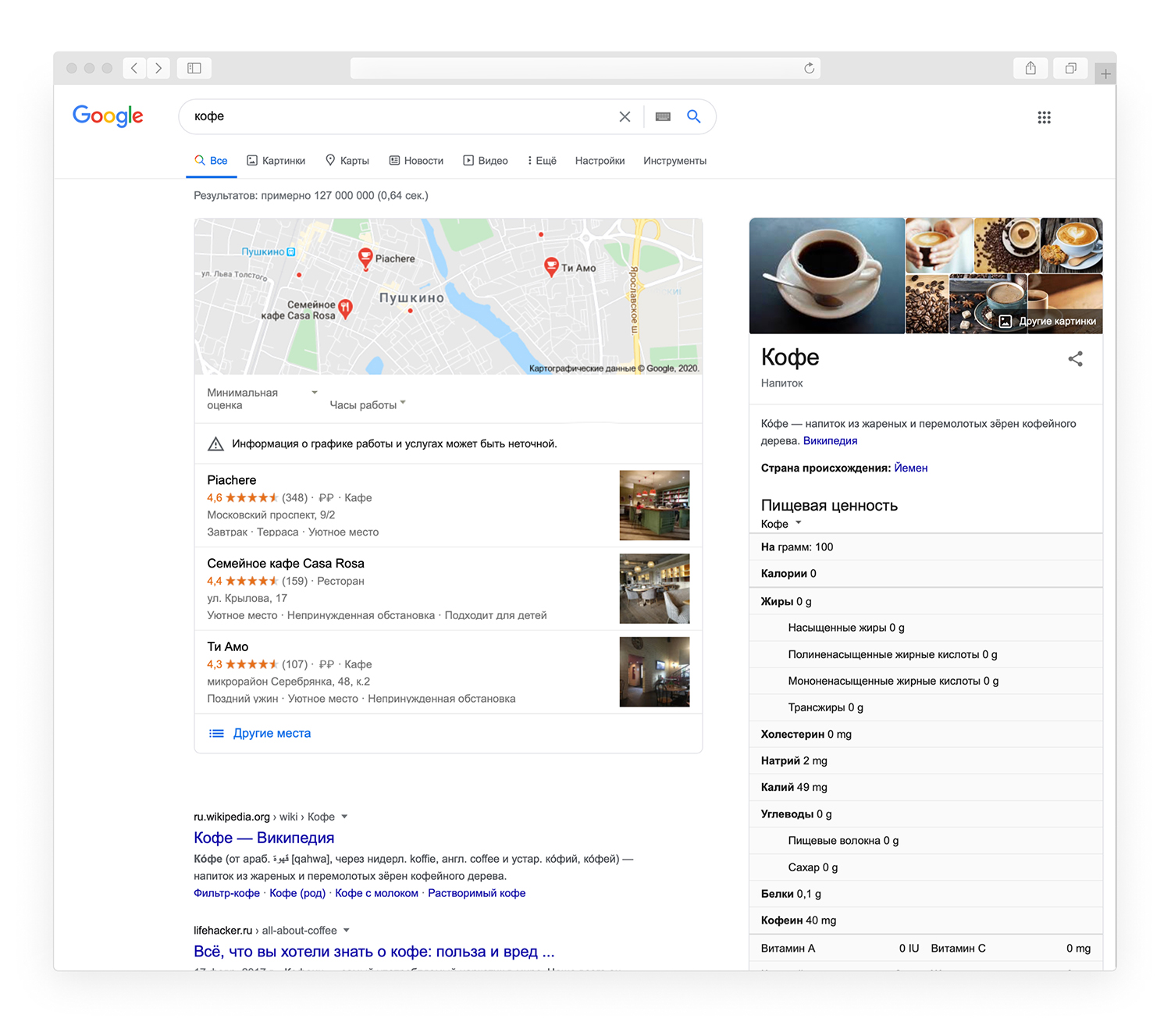This screenshot has height=1036, width=1171.
Task: Click into the Google search field
Action: [398, 116]
